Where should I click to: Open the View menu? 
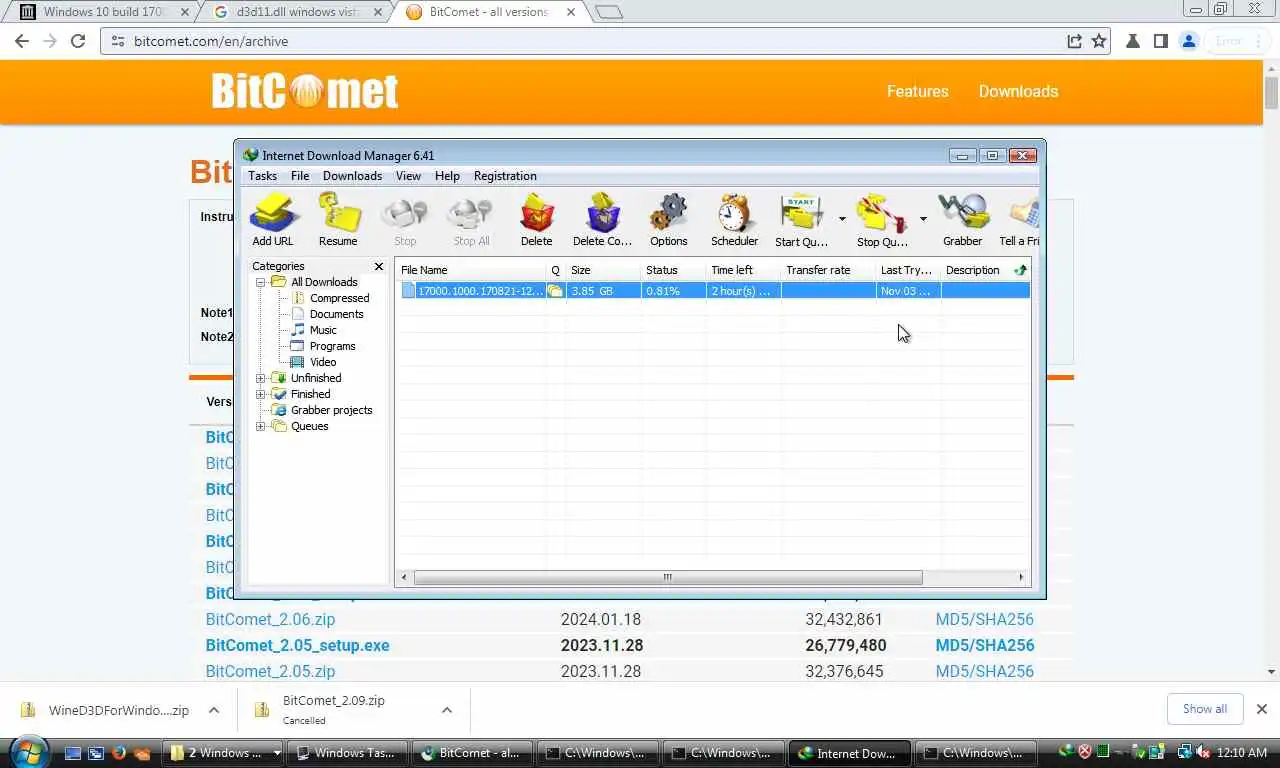pos(408,176)
